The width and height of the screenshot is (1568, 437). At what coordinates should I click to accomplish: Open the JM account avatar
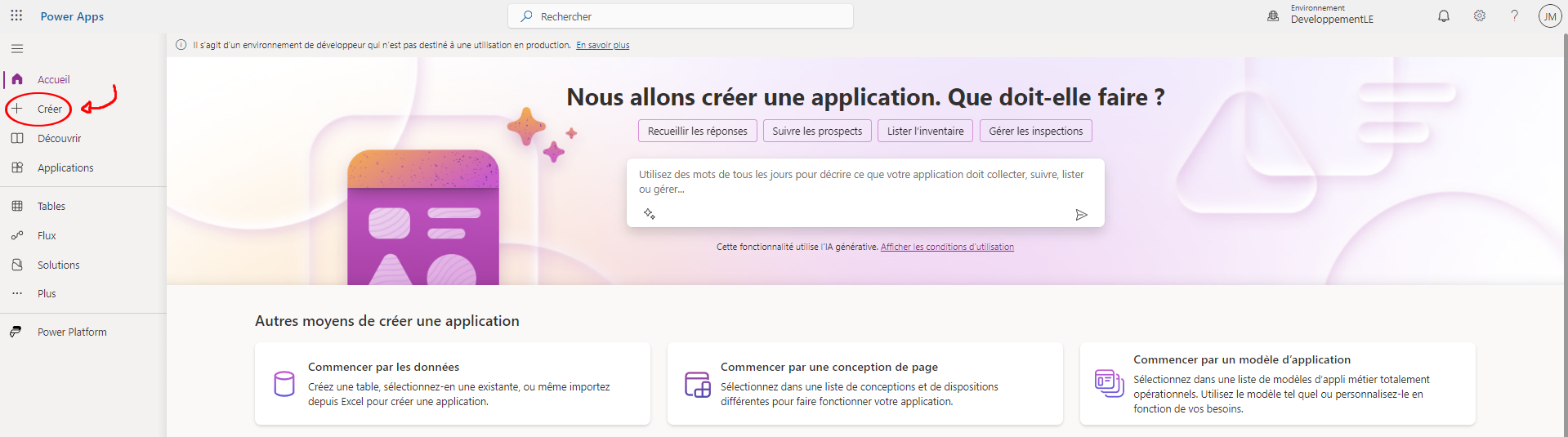coord(1549,16)
